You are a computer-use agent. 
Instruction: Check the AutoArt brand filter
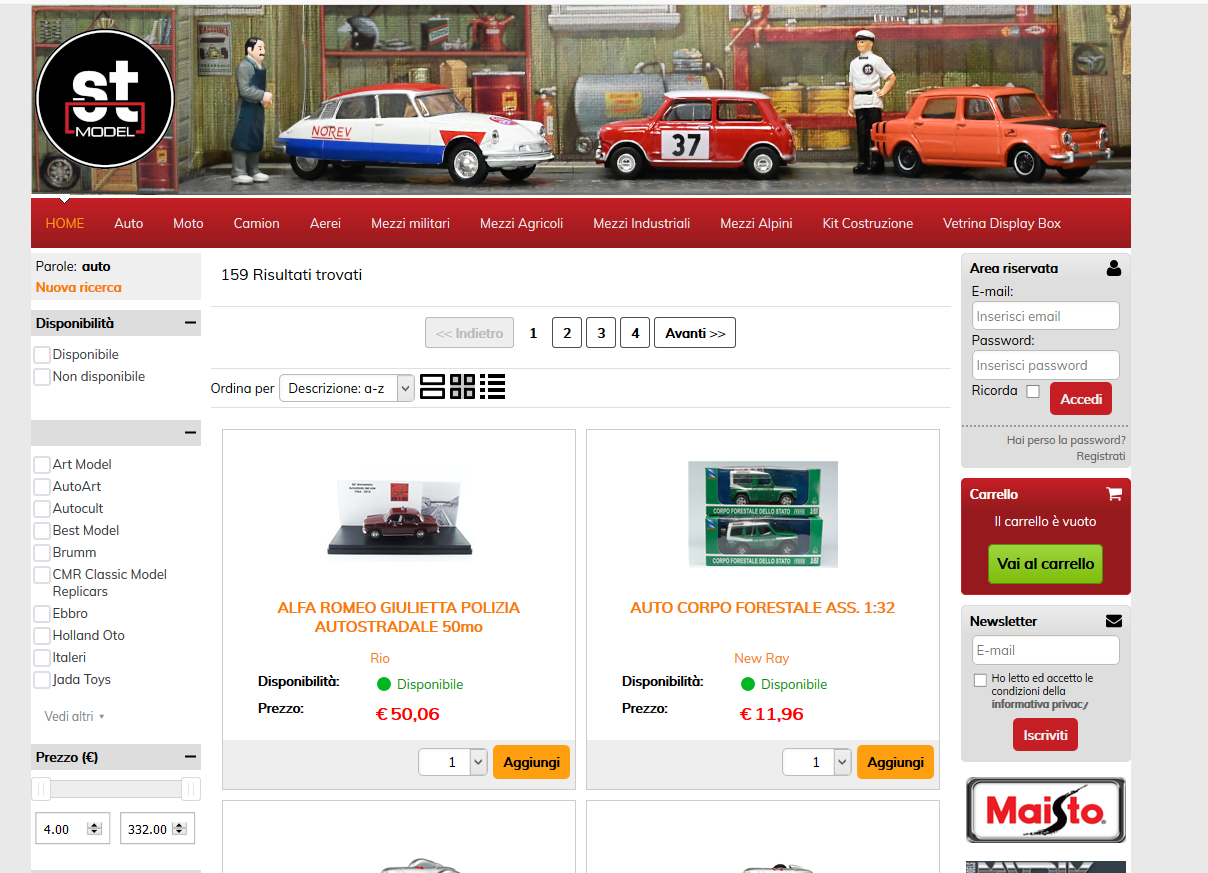[42, 487]
